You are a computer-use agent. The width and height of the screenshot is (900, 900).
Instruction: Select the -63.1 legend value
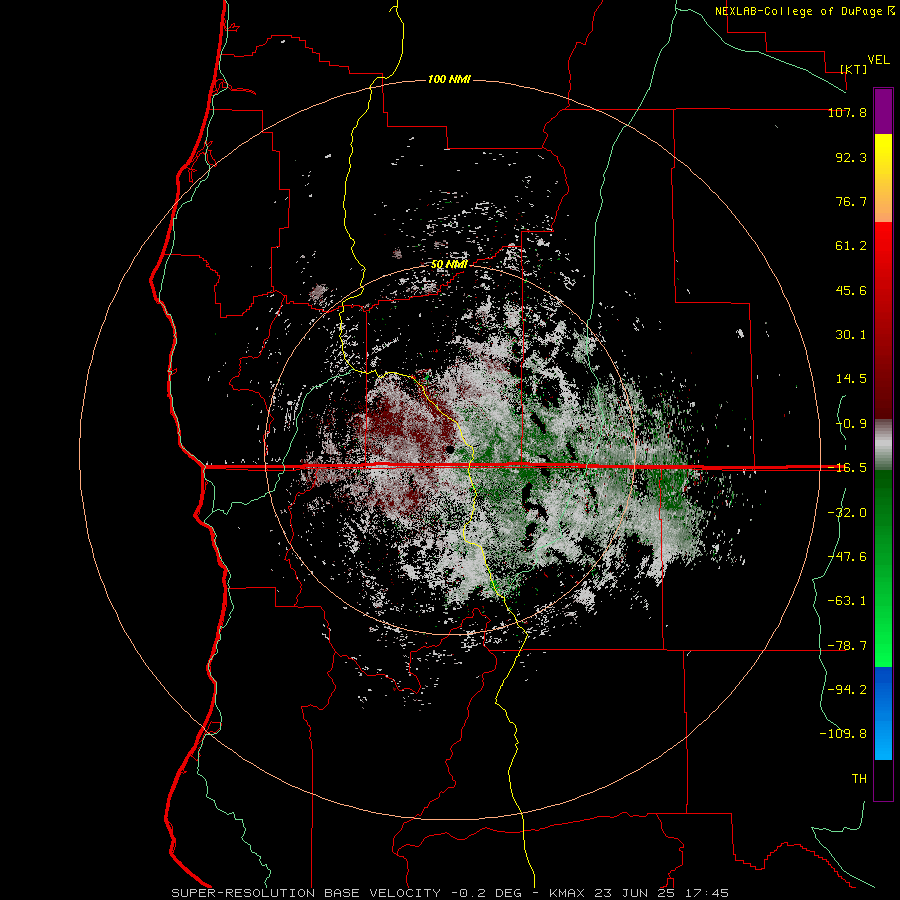847,600
